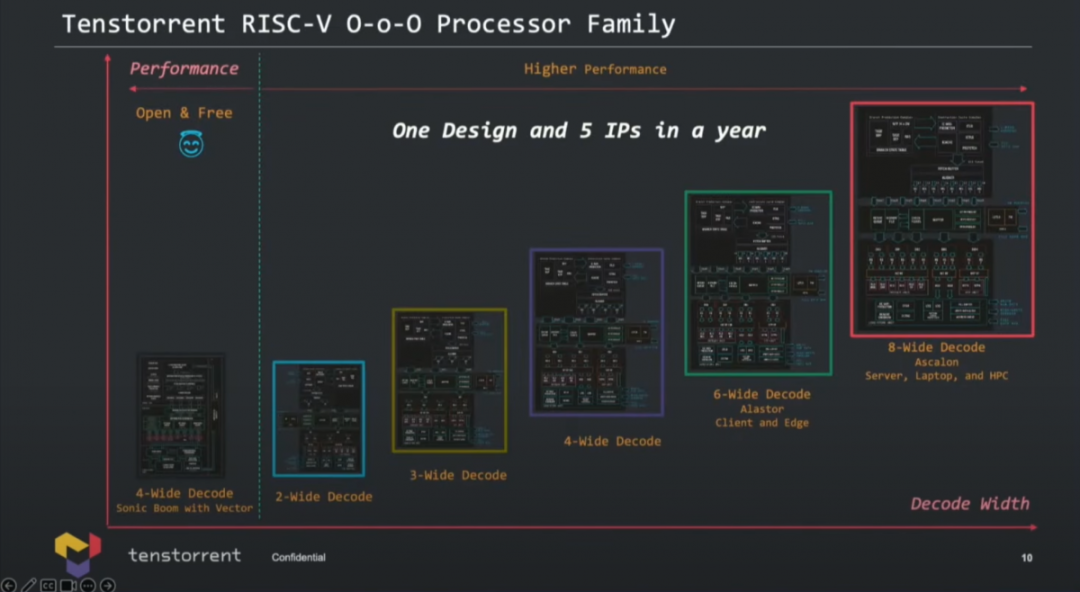This screenshot has height=592, width=1080.
Task: Select the pen annotation tool
Action: (29, 585)
